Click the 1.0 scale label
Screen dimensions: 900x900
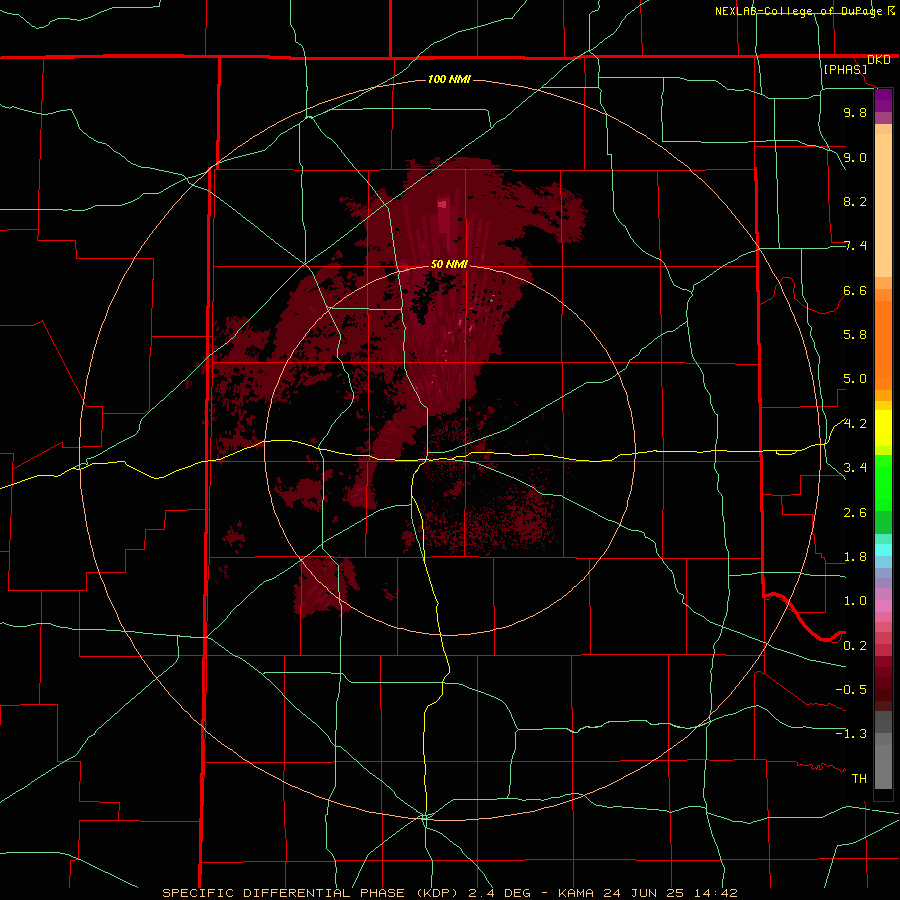855,601
